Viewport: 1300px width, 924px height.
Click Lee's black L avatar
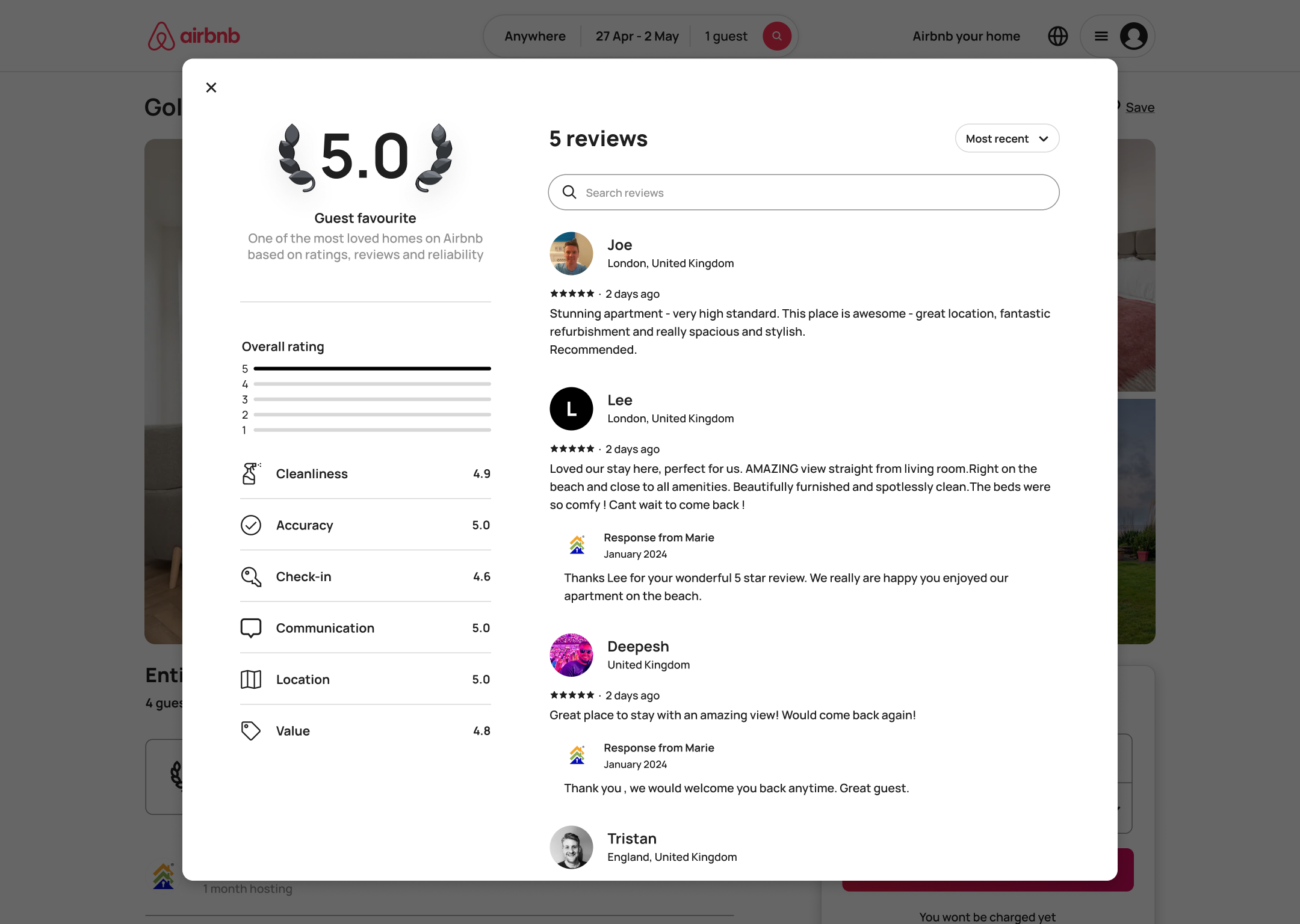click(571, 408)
